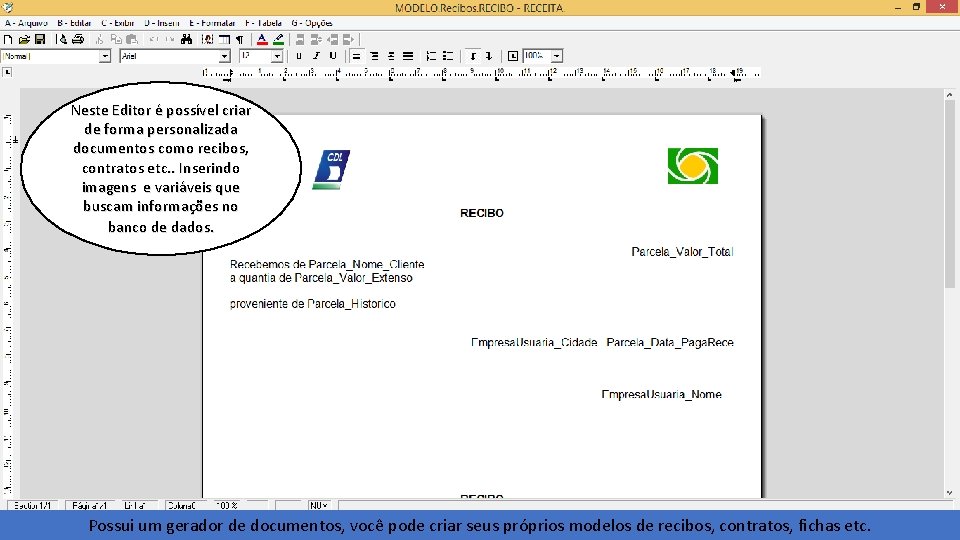Click Parcela_Data_PagaRece variable text
The height and width of the screenshot is (540, 960).
(x=670, y=342)
